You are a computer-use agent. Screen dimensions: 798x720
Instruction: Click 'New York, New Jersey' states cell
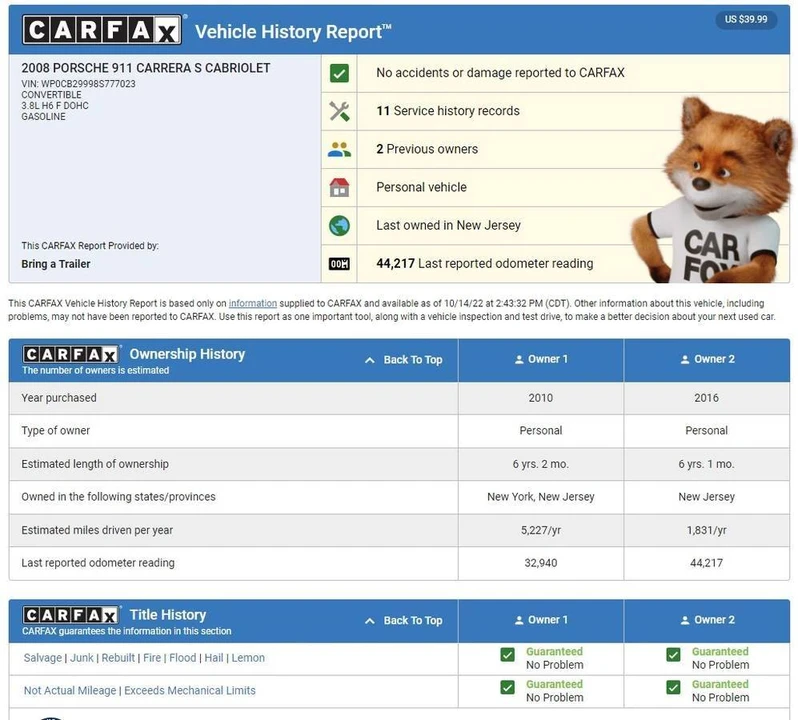pyautogui.click(x=540, y=497)
